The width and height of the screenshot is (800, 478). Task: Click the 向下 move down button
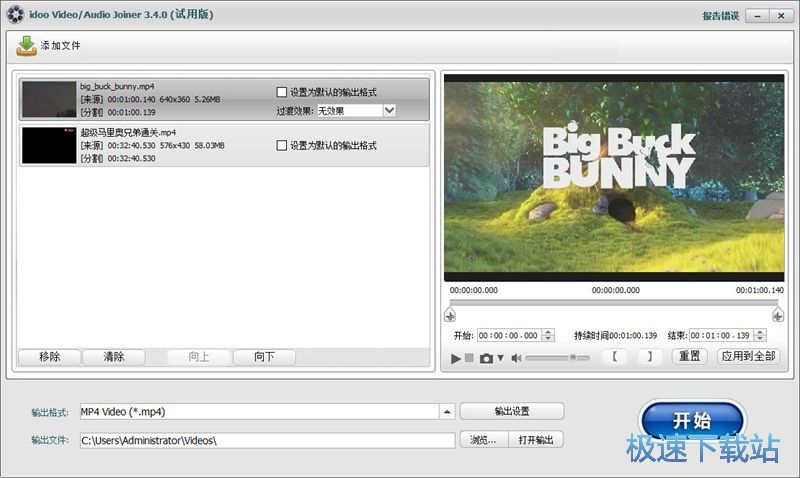264,357
